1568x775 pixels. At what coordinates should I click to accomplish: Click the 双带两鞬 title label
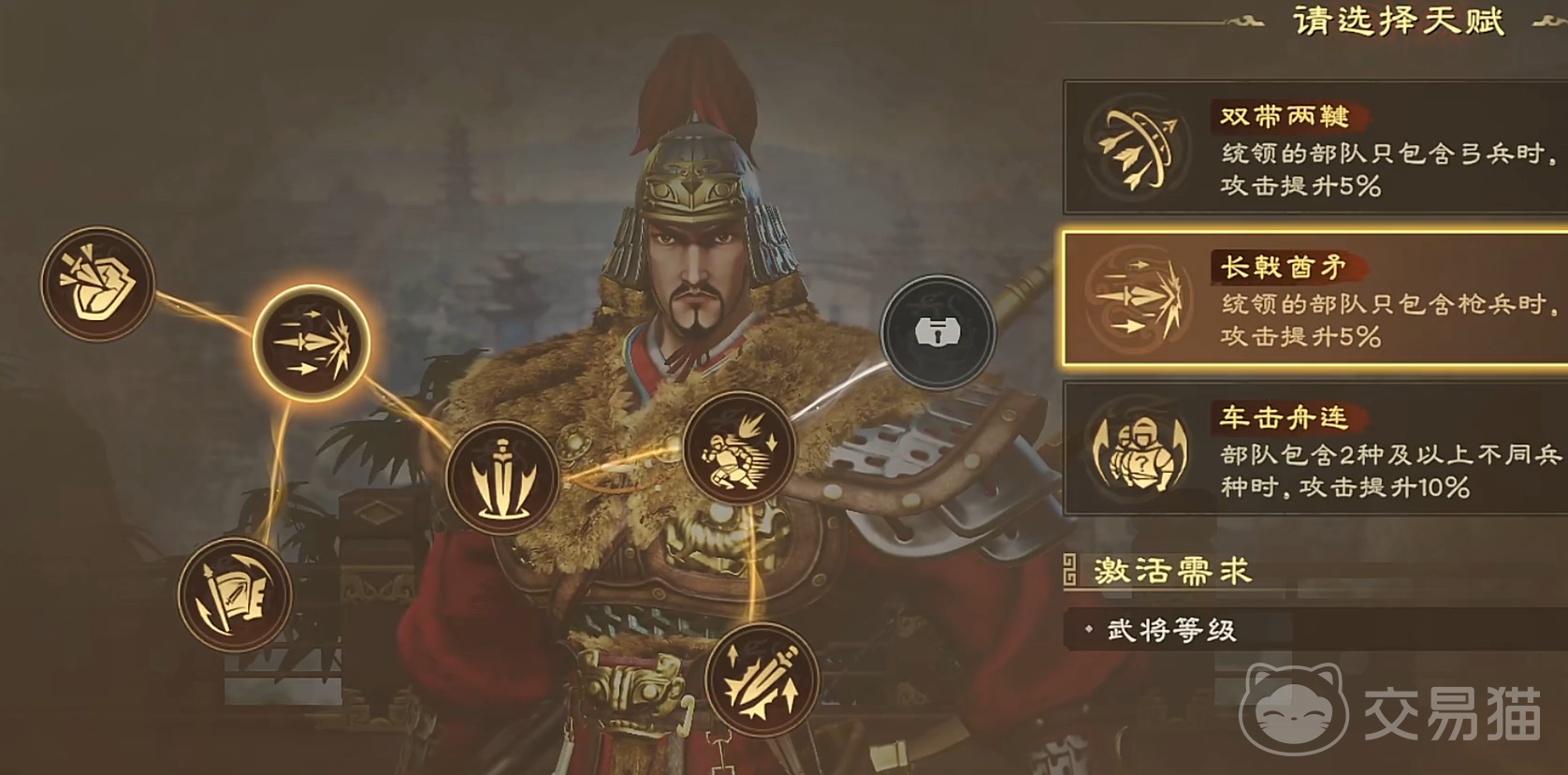tap(1285, 117)
